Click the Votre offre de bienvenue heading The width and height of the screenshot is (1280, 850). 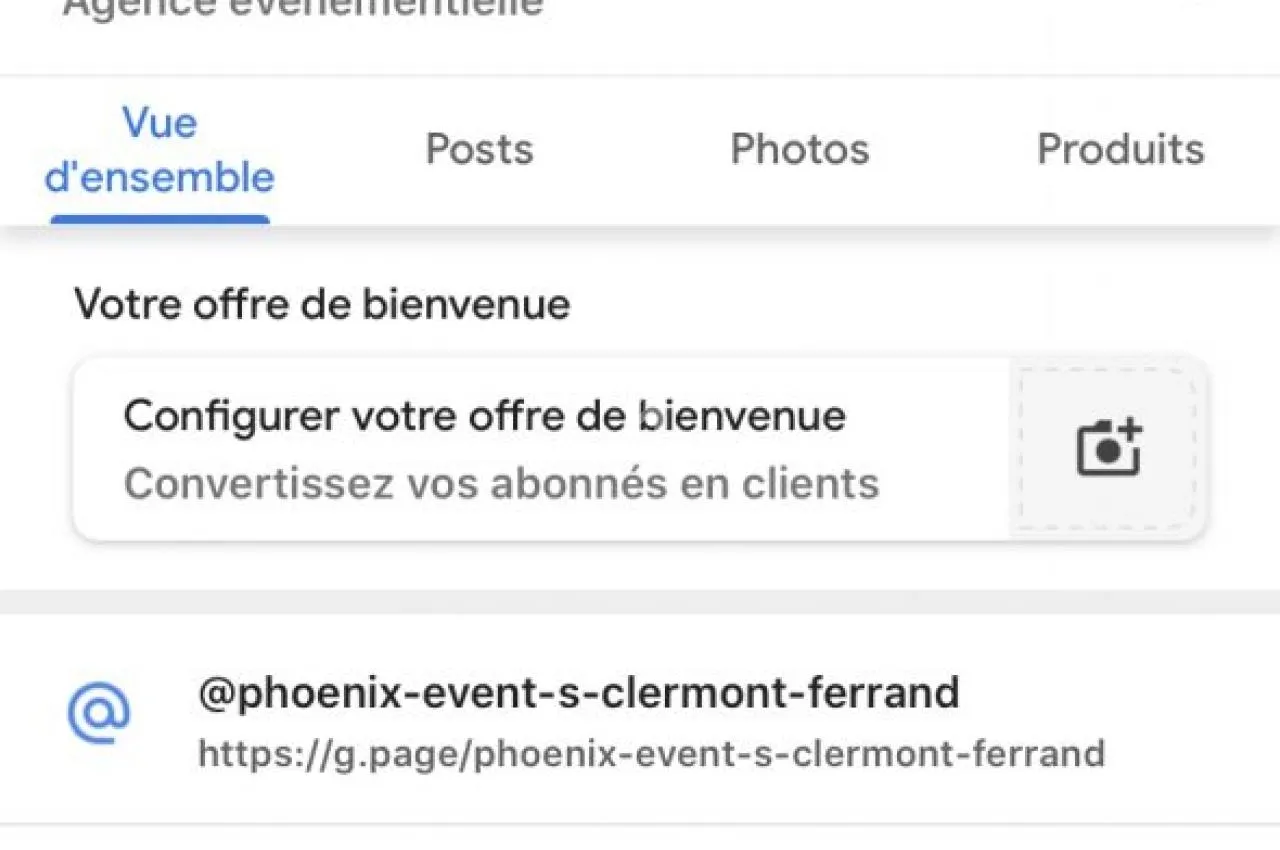[322, 304]
